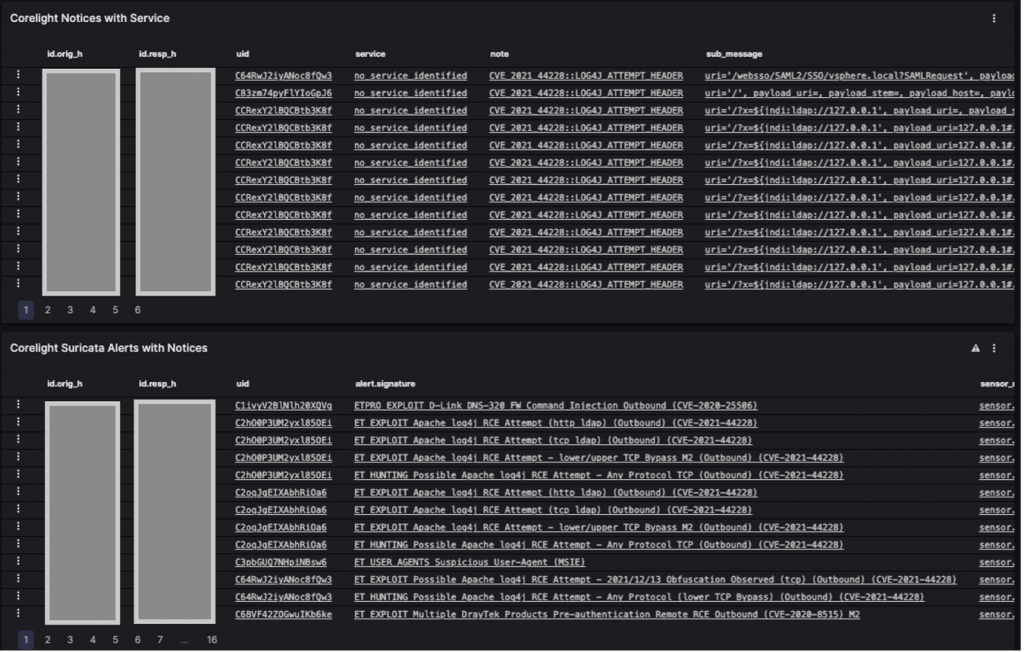The image size is (1024, 652).
Task: Open row actions for D-Link DNS-320 alert row
Action: pos(17,406)
